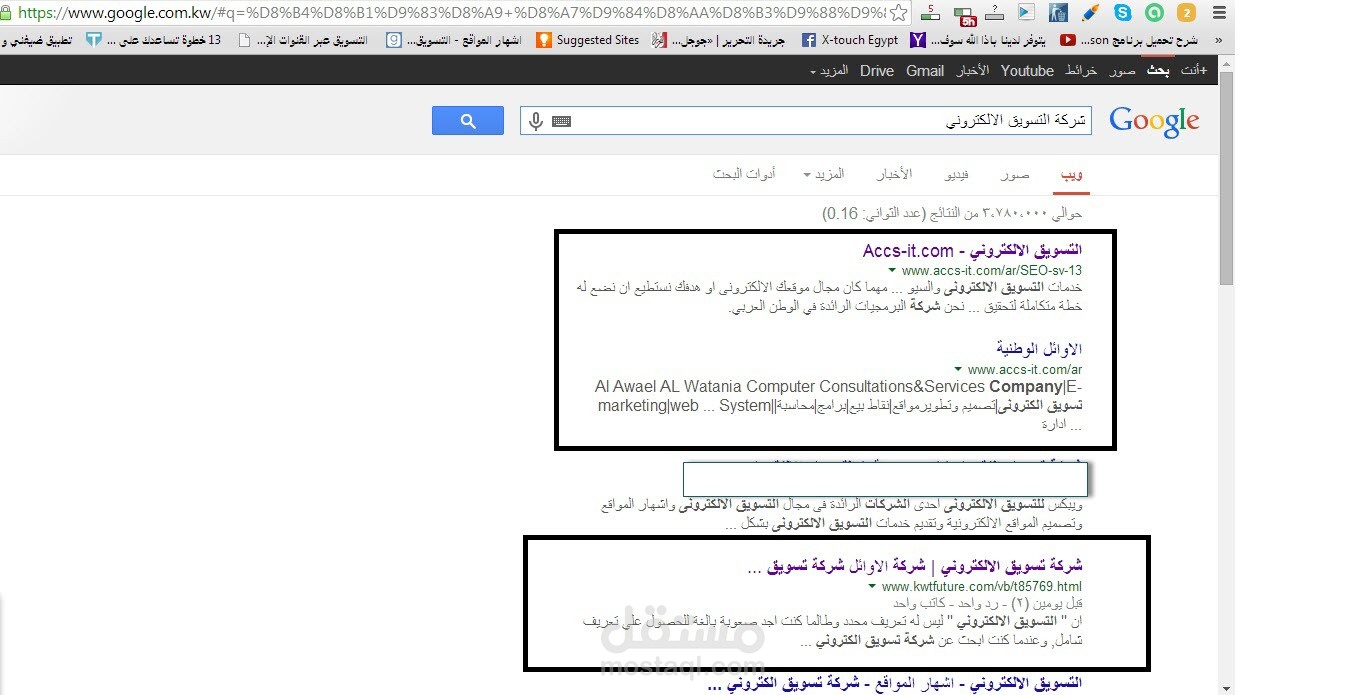The width and height of the screenshot is (1366, 695).
Task: Expand the المزيد dropdown in search tabs
Action: (x=823, y=174)
